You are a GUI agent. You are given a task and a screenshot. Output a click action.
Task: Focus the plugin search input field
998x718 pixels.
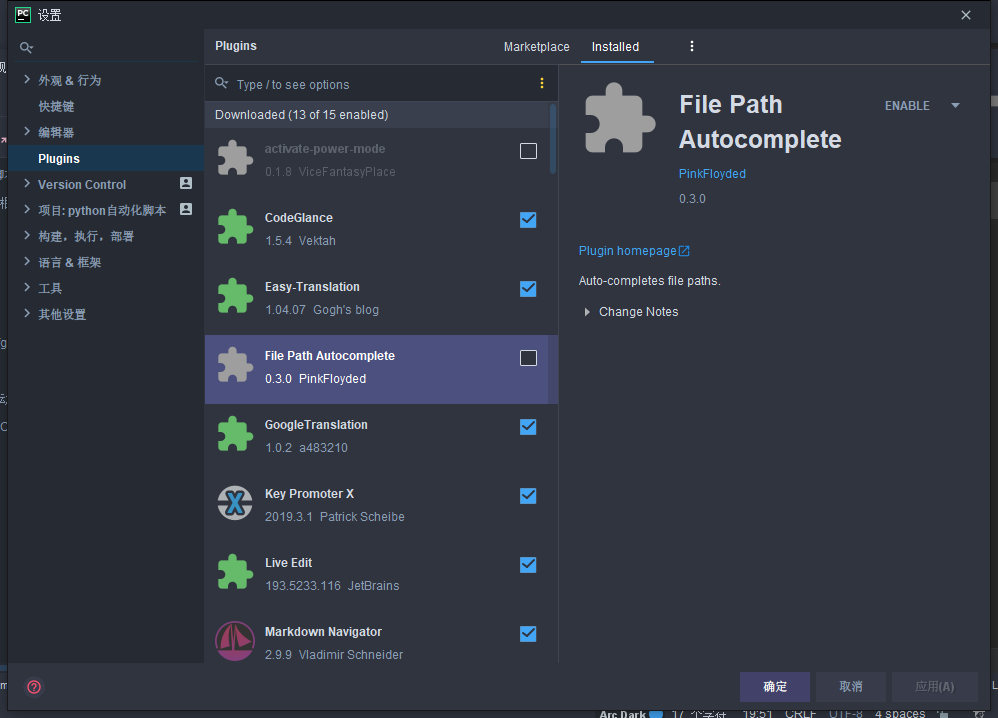(382, 84)
